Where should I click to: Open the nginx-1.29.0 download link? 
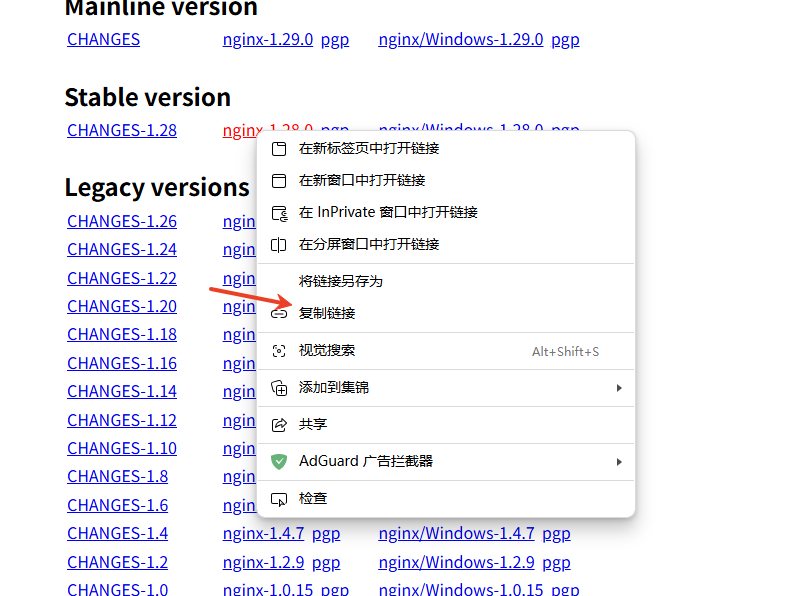pos(268,39)
